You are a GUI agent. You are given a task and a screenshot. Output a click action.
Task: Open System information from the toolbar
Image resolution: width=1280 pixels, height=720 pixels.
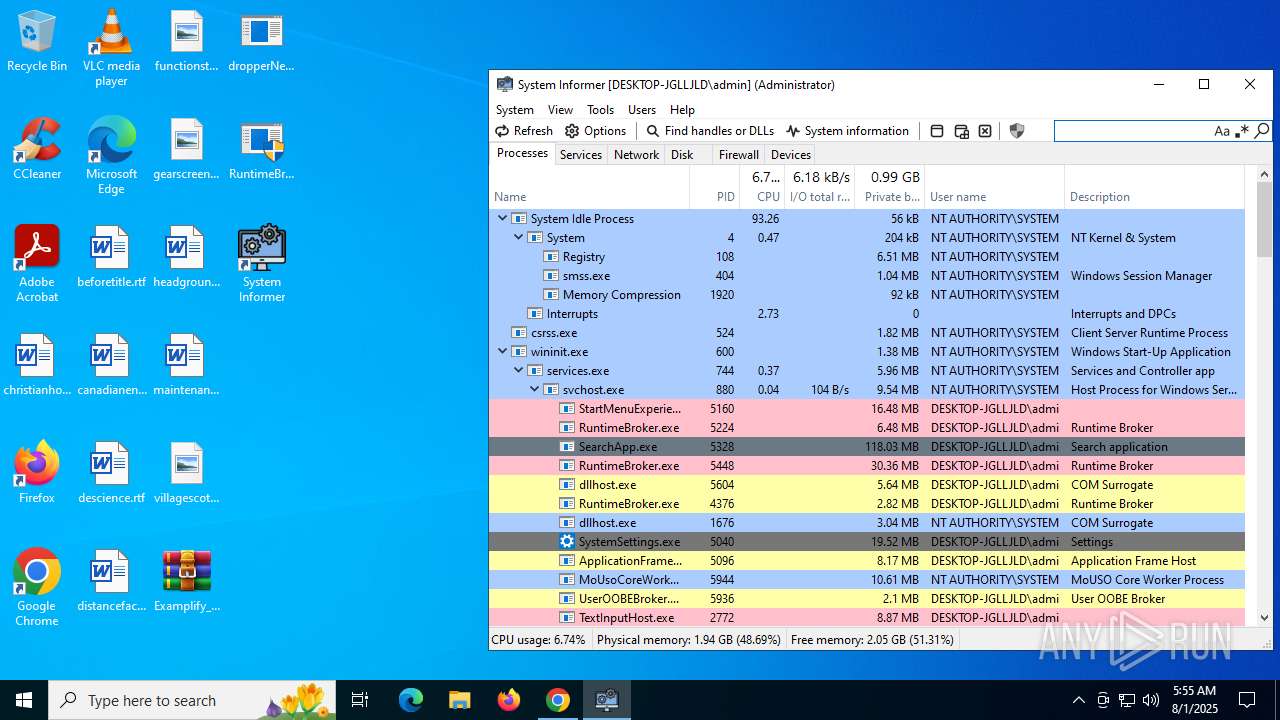[848, 131]
